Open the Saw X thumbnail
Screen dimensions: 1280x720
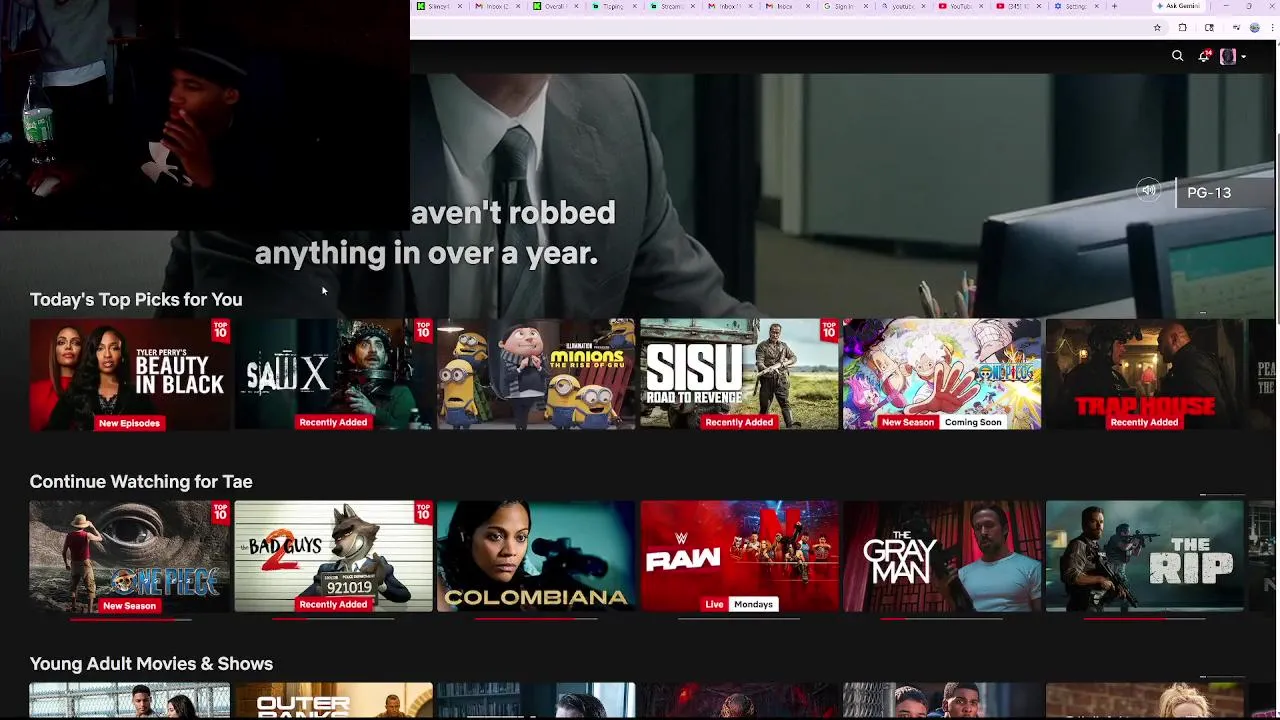(333, 374)
